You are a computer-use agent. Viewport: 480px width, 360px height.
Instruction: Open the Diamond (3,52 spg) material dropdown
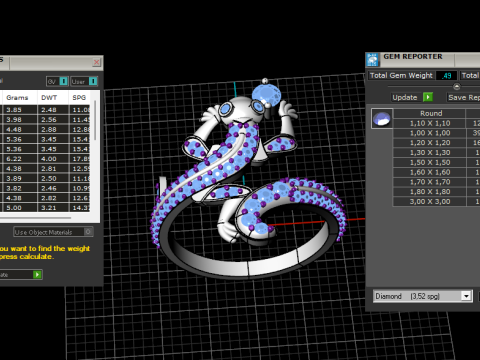pyautogui.click(x=466, y=296)
